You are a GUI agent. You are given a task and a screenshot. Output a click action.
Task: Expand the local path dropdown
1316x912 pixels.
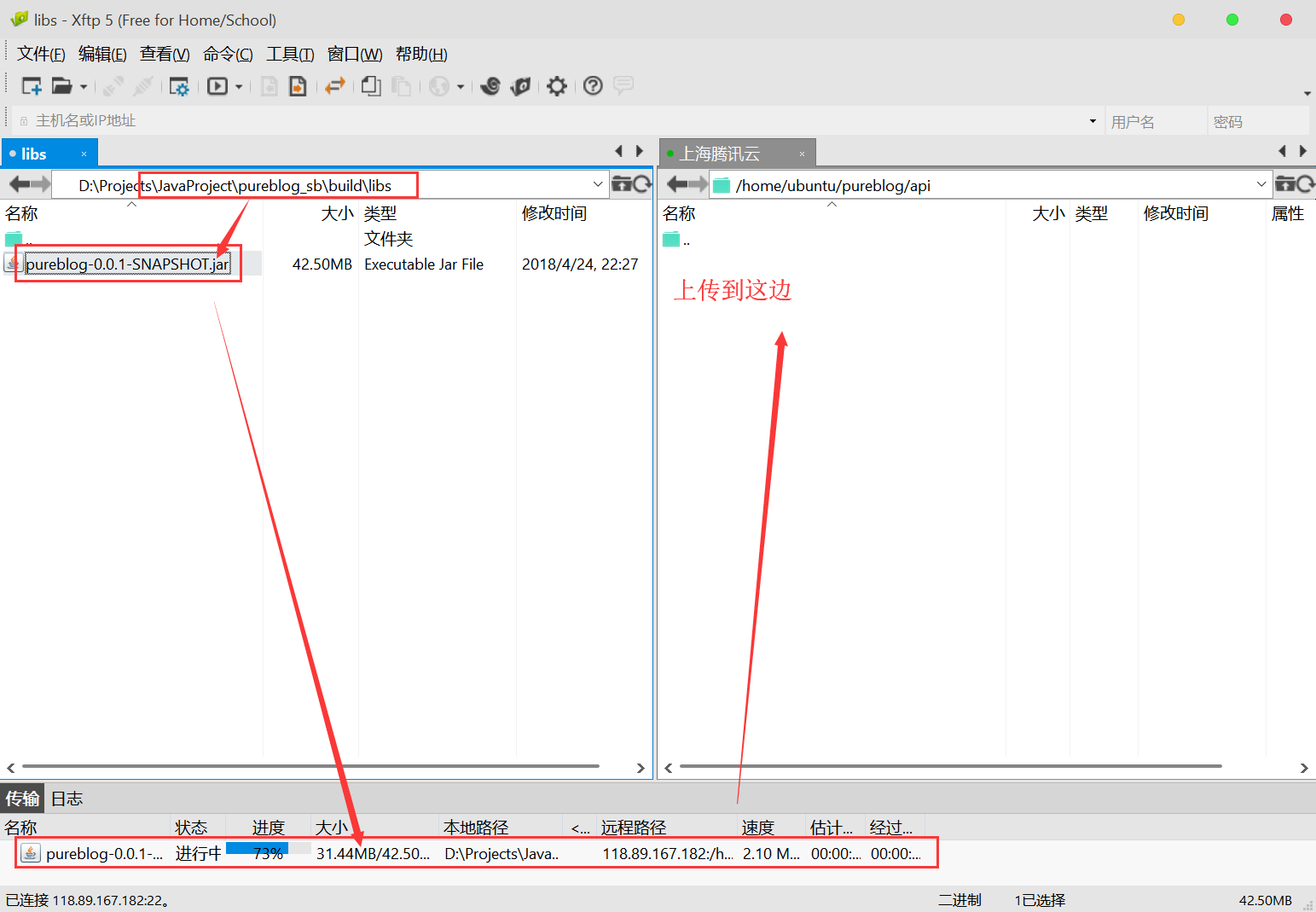(x=597, y=184)
